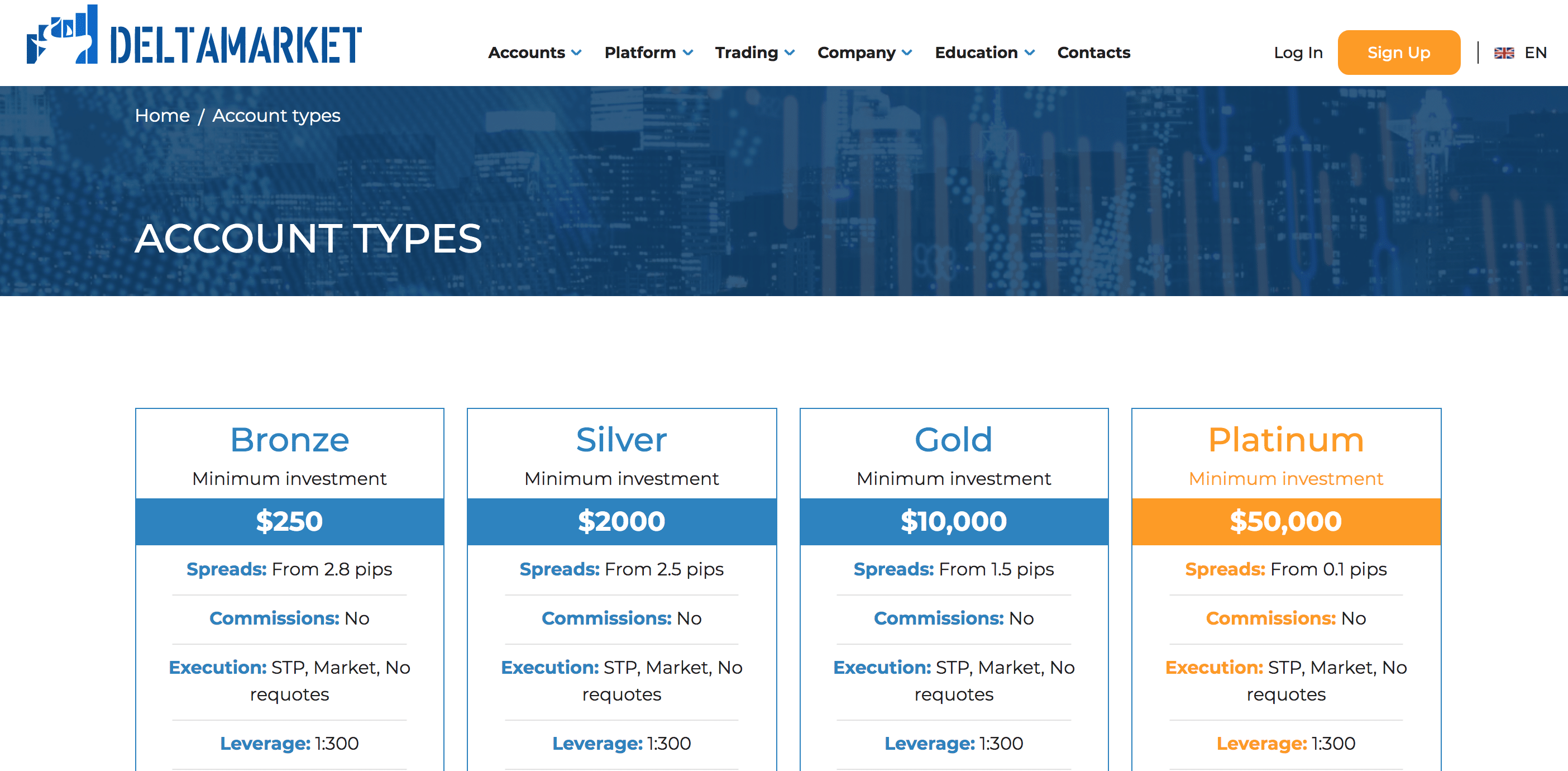This screenshot has height=771, width=1568.
Task: Click the Account types breadcrumb
Action: (276, 116)
